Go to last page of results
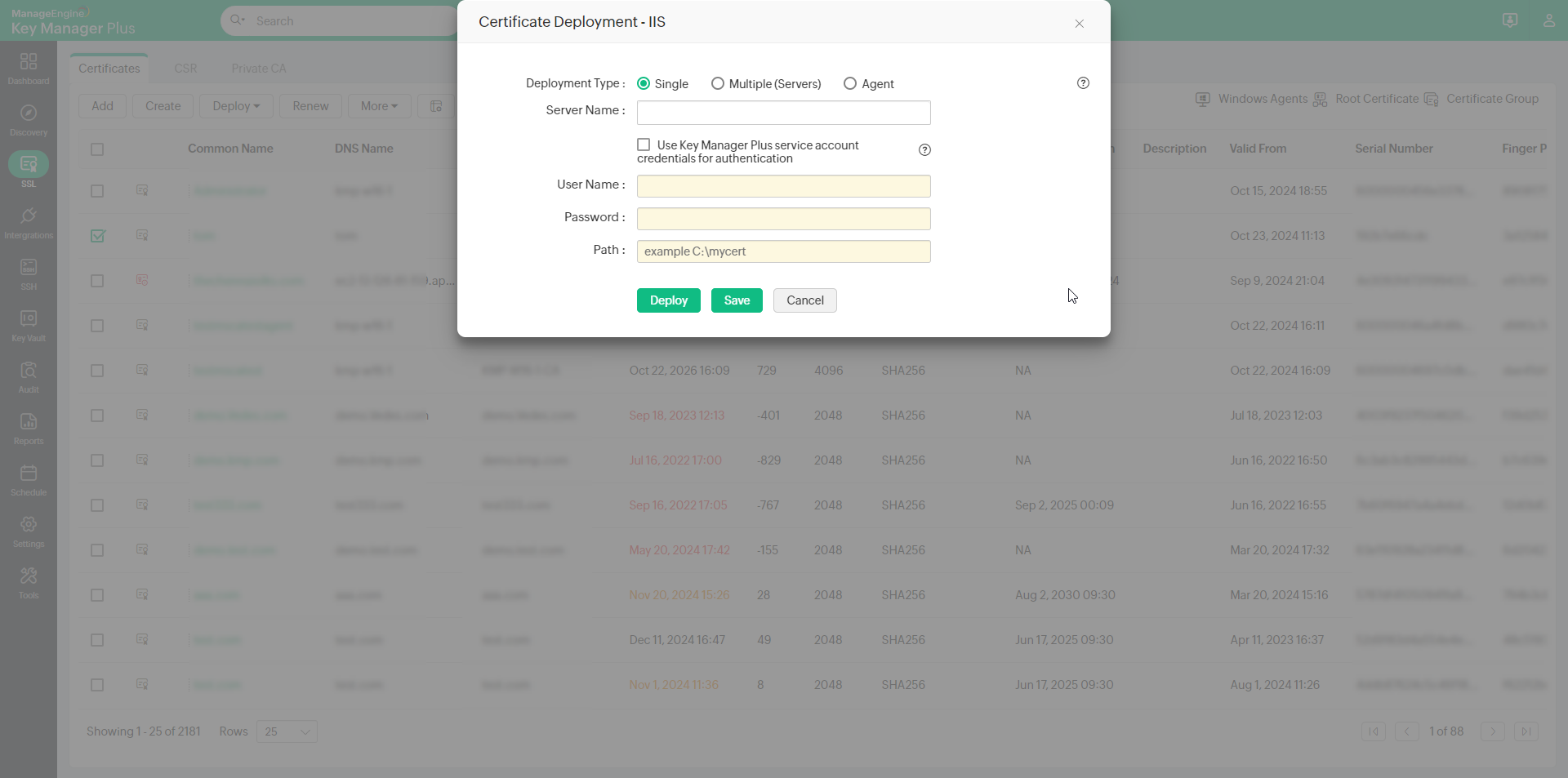This screenshot has height=778, width=1568. pyautogui.click(x=1526, y=731)
